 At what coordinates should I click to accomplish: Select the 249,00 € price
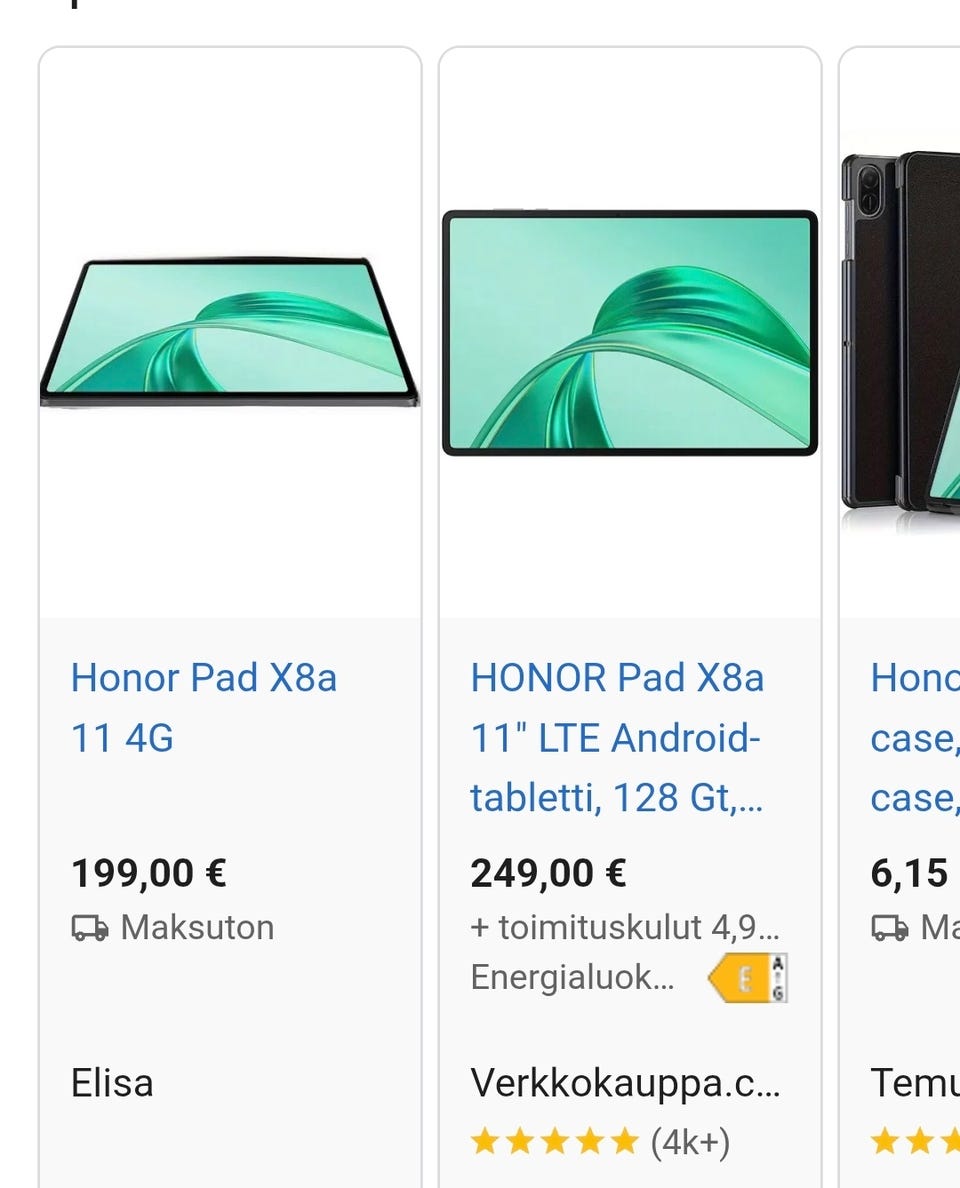(x=548, y=873)
